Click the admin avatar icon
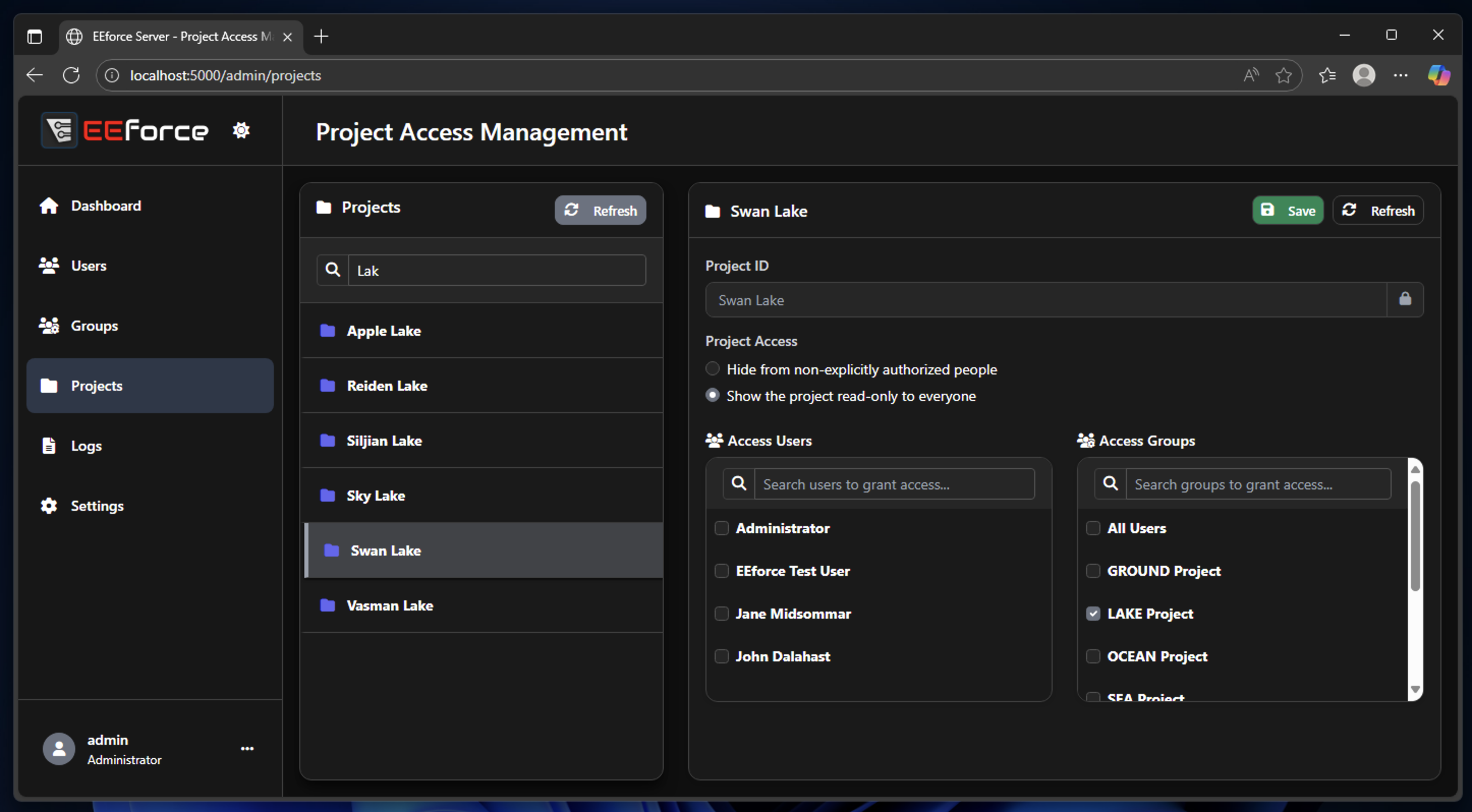The height and width of the screenshot is (812, 1472). (x=59, y=748)
